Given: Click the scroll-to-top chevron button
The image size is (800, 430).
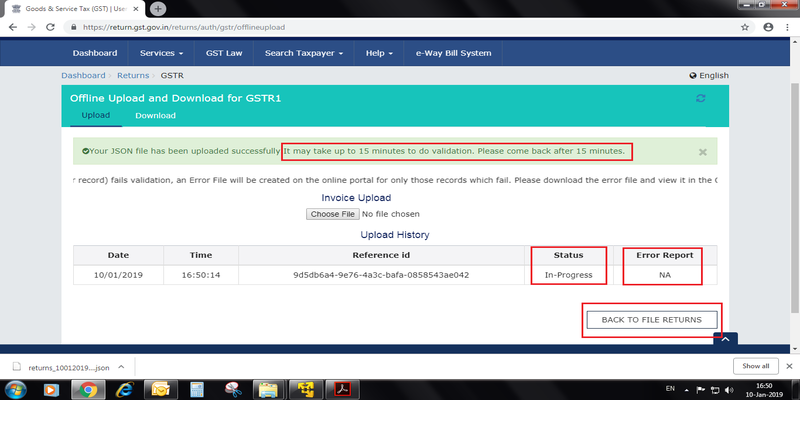Looking at the screenshot, I should click(726, 339).
